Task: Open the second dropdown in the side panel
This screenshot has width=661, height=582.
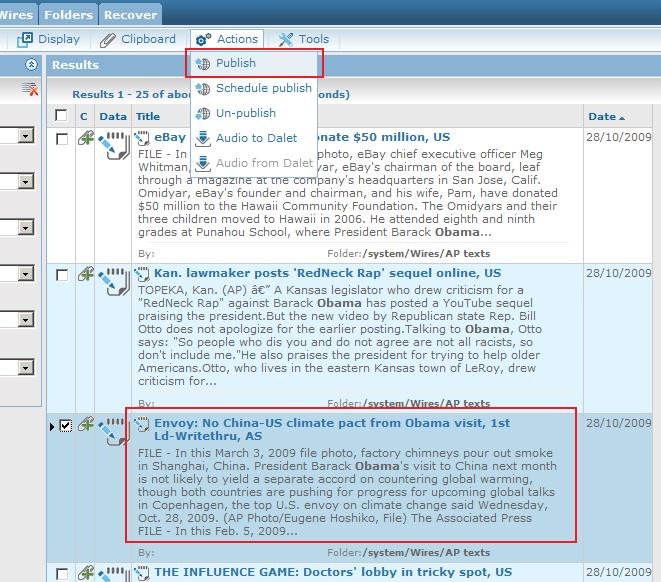Action: tap(25, 182)
